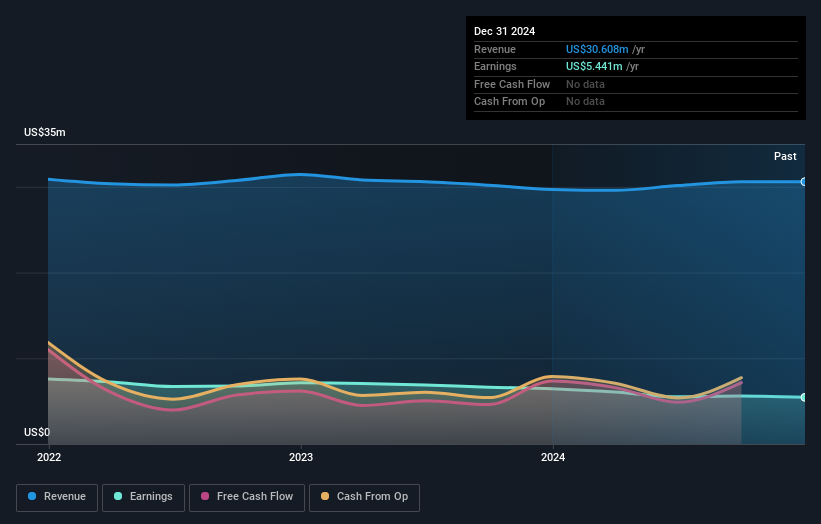Click the Earnings endpoint marker on teal line
821x524 pixels.
click(804, 397)
